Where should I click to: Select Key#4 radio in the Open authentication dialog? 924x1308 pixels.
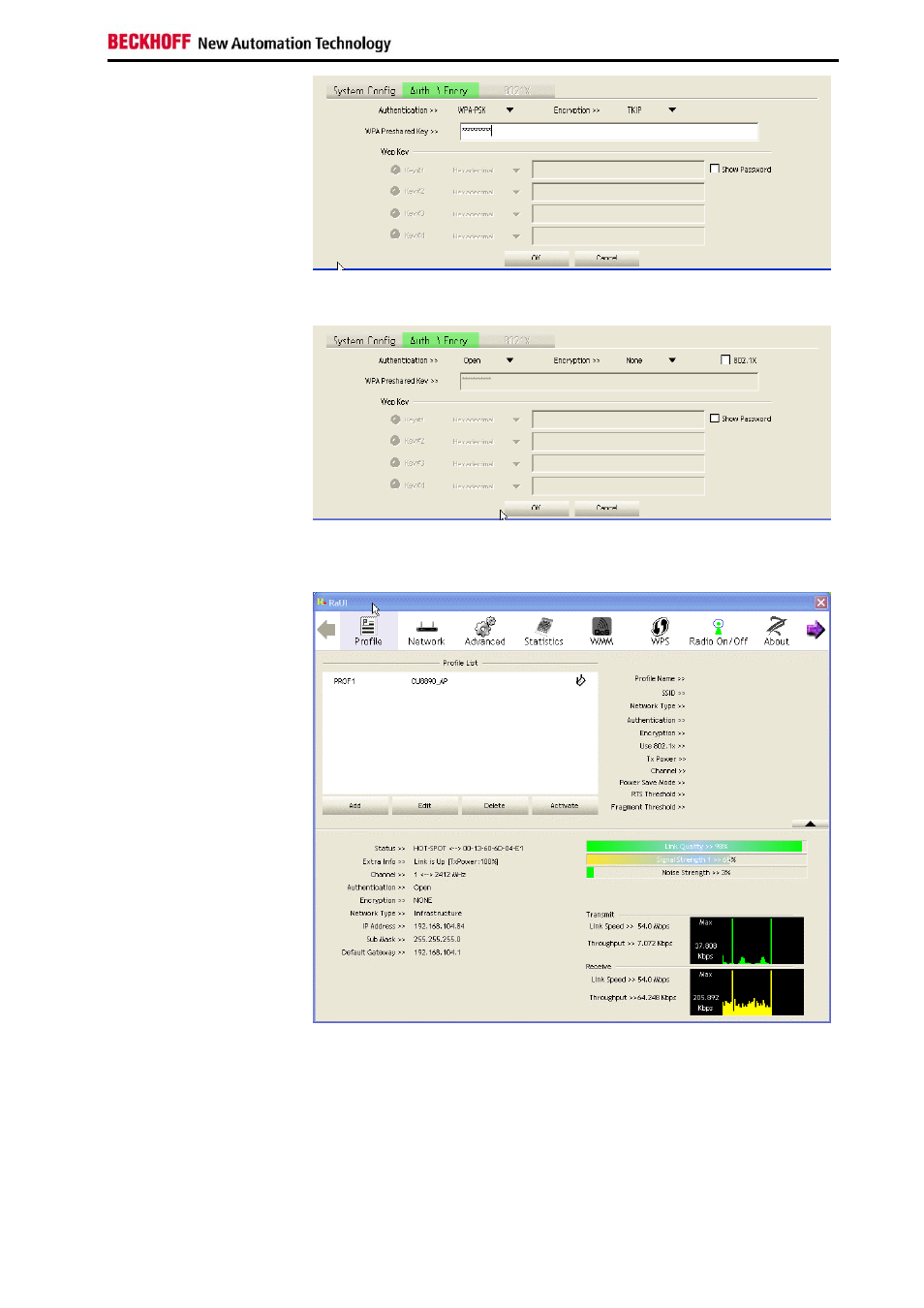(395, 484)
